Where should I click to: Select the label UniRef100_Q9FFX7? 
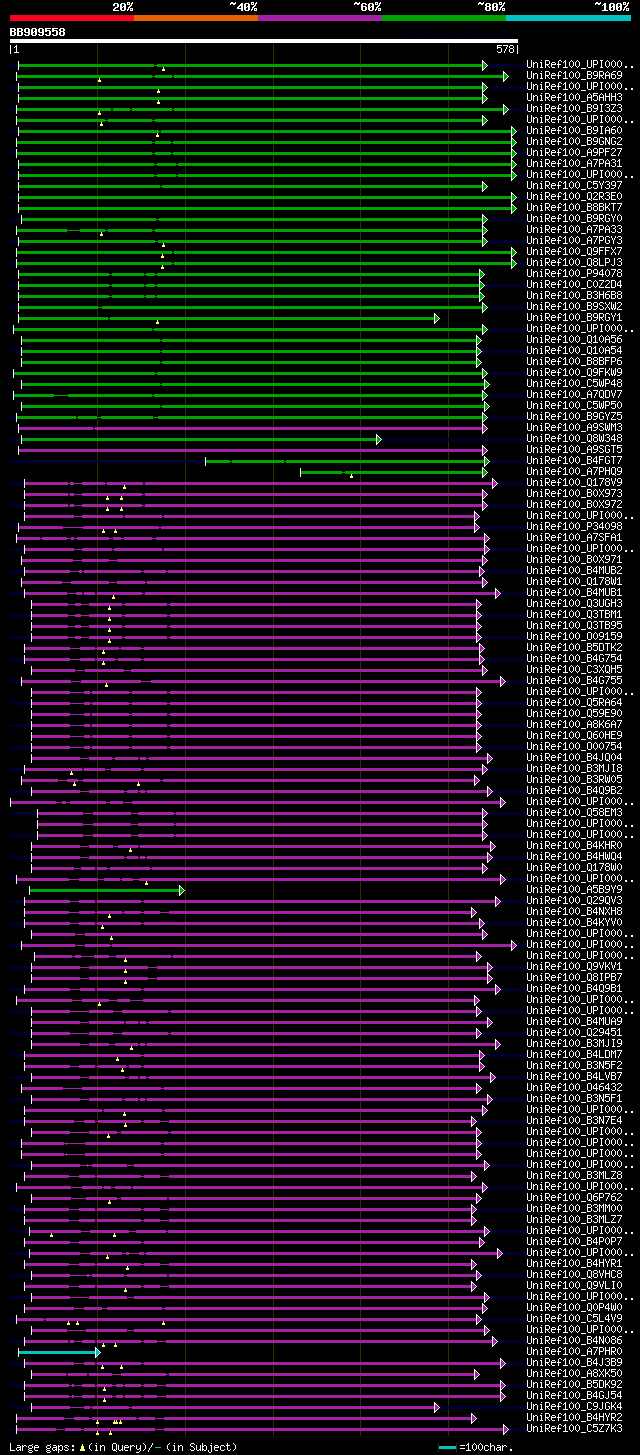pyautogui.click(x=574, y=251)
